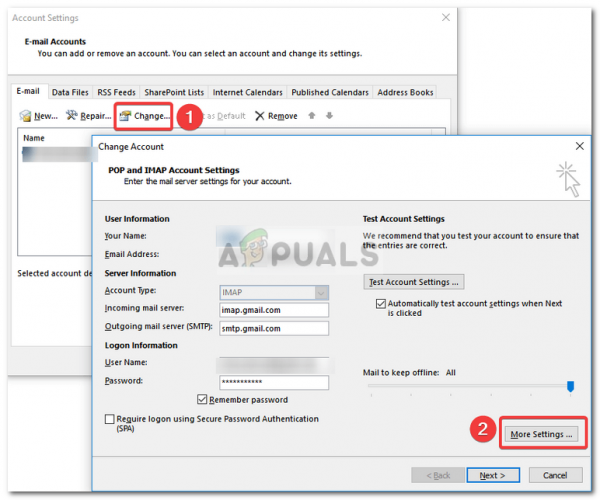Click Remove in Account Settings toolbar

(276, 116)
